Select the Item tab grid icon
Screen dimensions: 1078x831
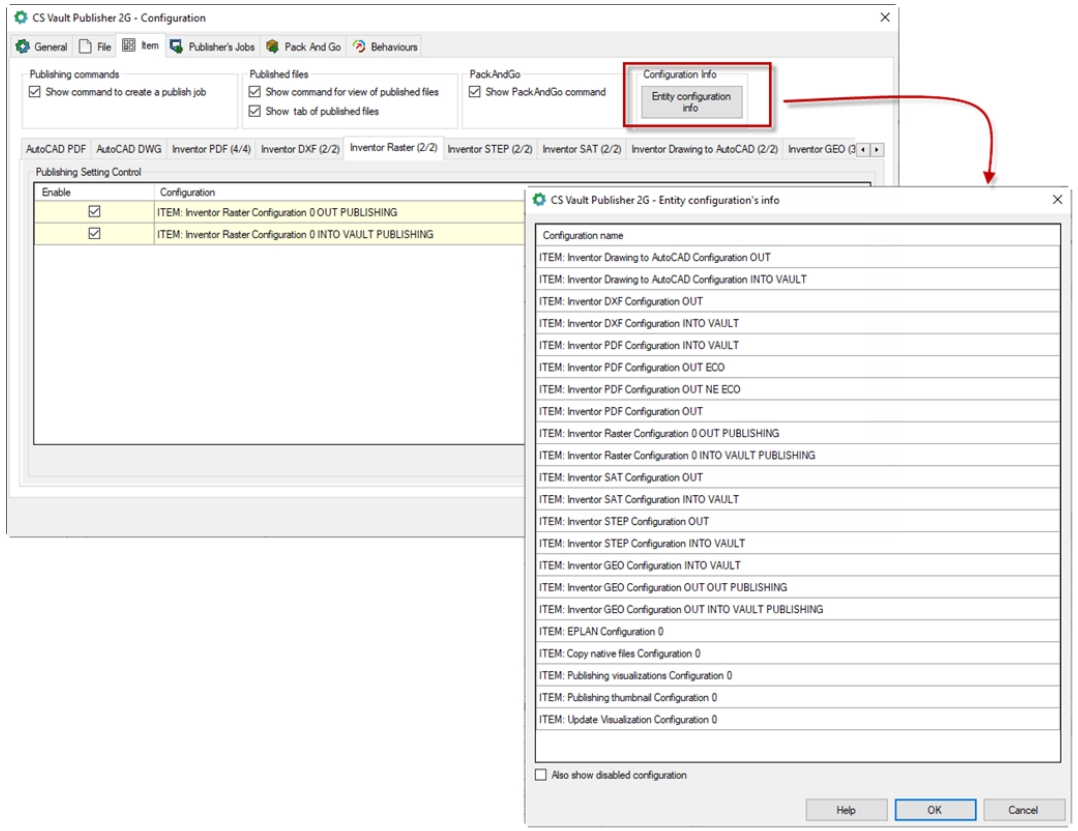click(x=129, y=46)
